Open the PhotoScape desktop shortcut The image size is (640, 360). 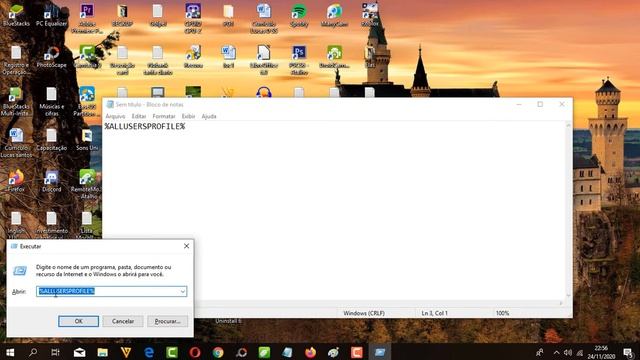tap(51, 57)
